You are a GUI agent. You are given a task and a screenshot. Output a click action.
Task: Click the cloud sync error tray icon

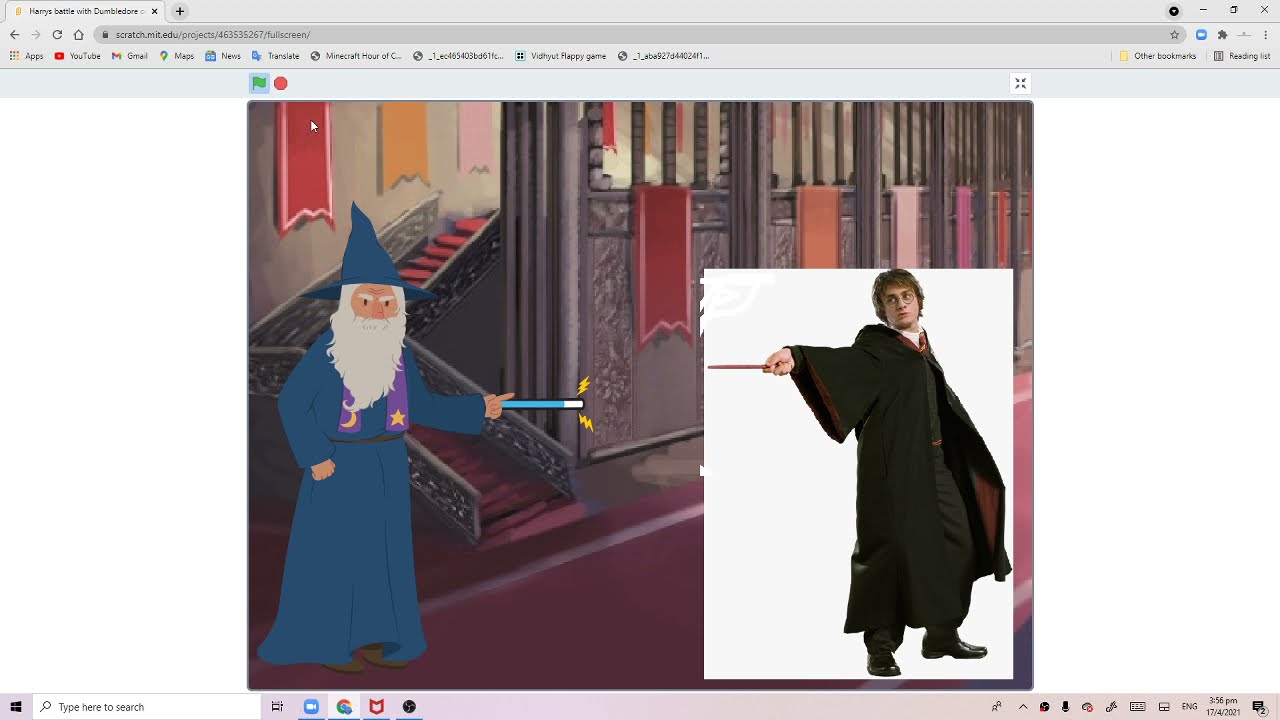1088,707
